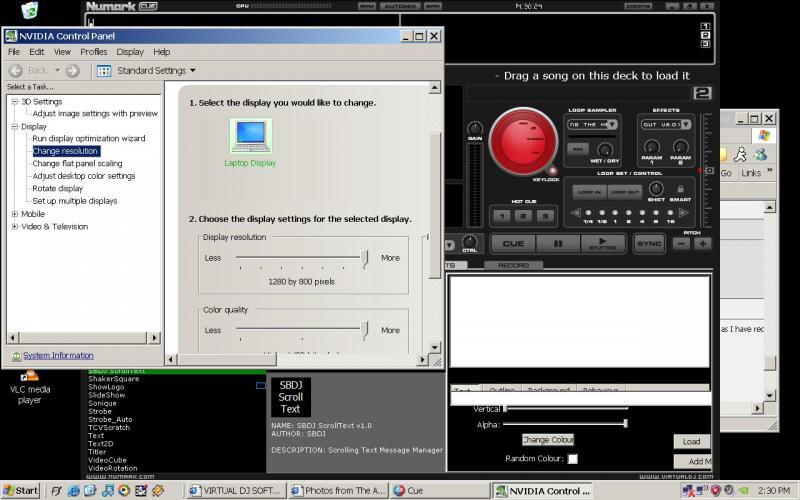Turn the Gain knob on the deck
This screenshot has width=800, height=500.
(x=474, y=128)
